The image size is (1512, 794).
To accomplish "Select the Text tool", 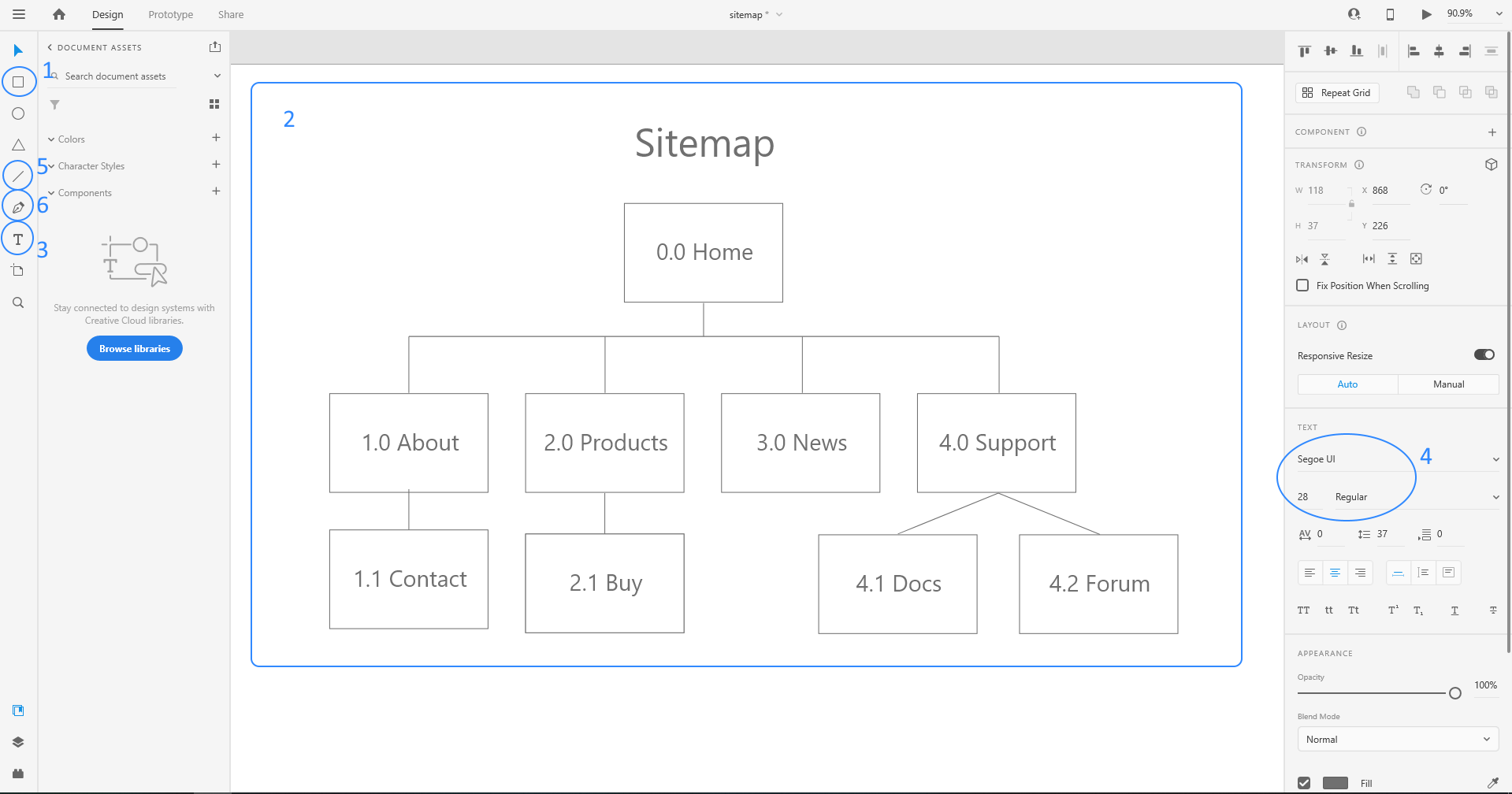I will click(x=18, y=239).
